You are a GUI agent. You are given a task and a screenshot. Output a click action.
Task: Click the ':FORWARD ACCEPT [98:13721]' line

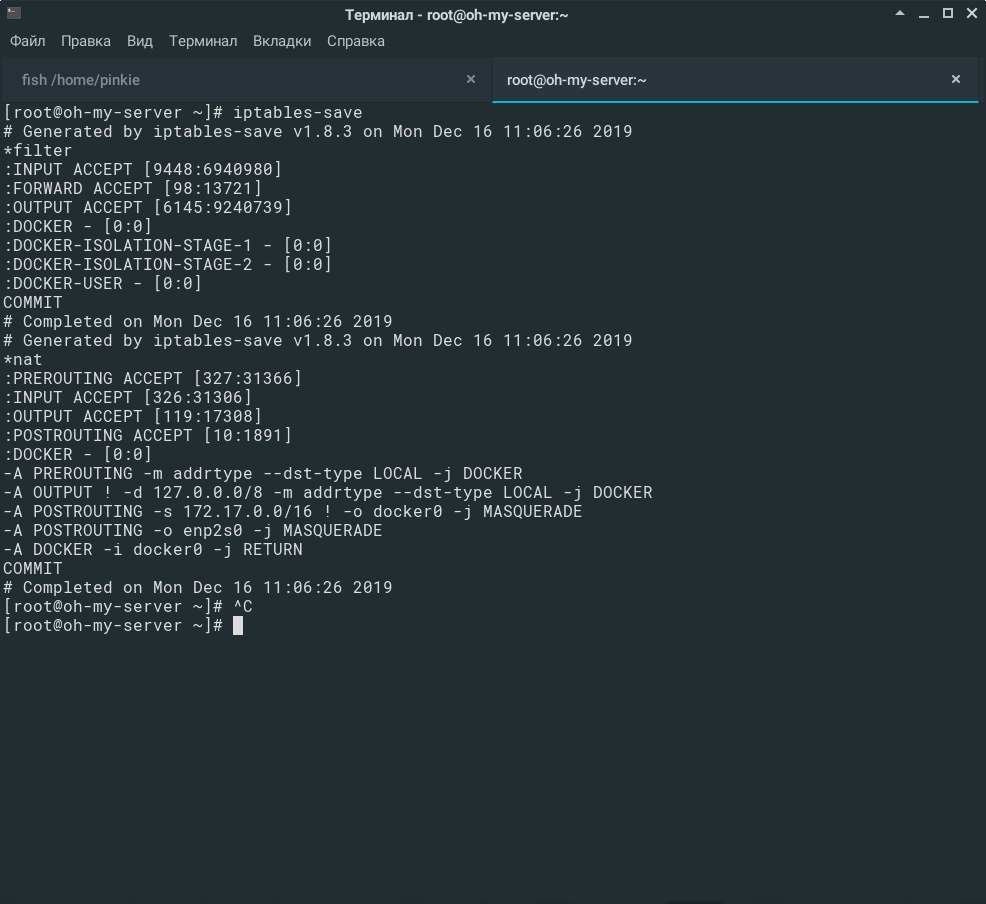coord(133,189)
